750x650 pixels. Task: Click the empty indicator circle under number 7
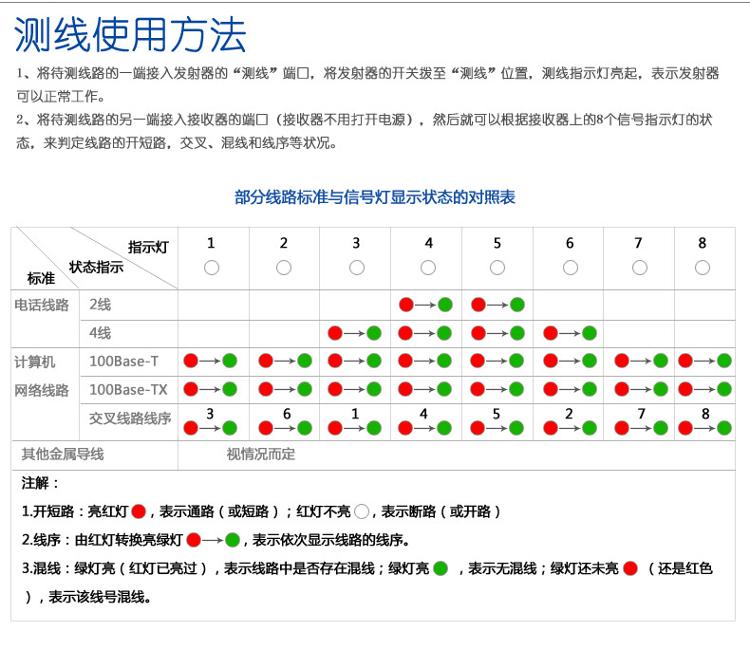(640, 267)
